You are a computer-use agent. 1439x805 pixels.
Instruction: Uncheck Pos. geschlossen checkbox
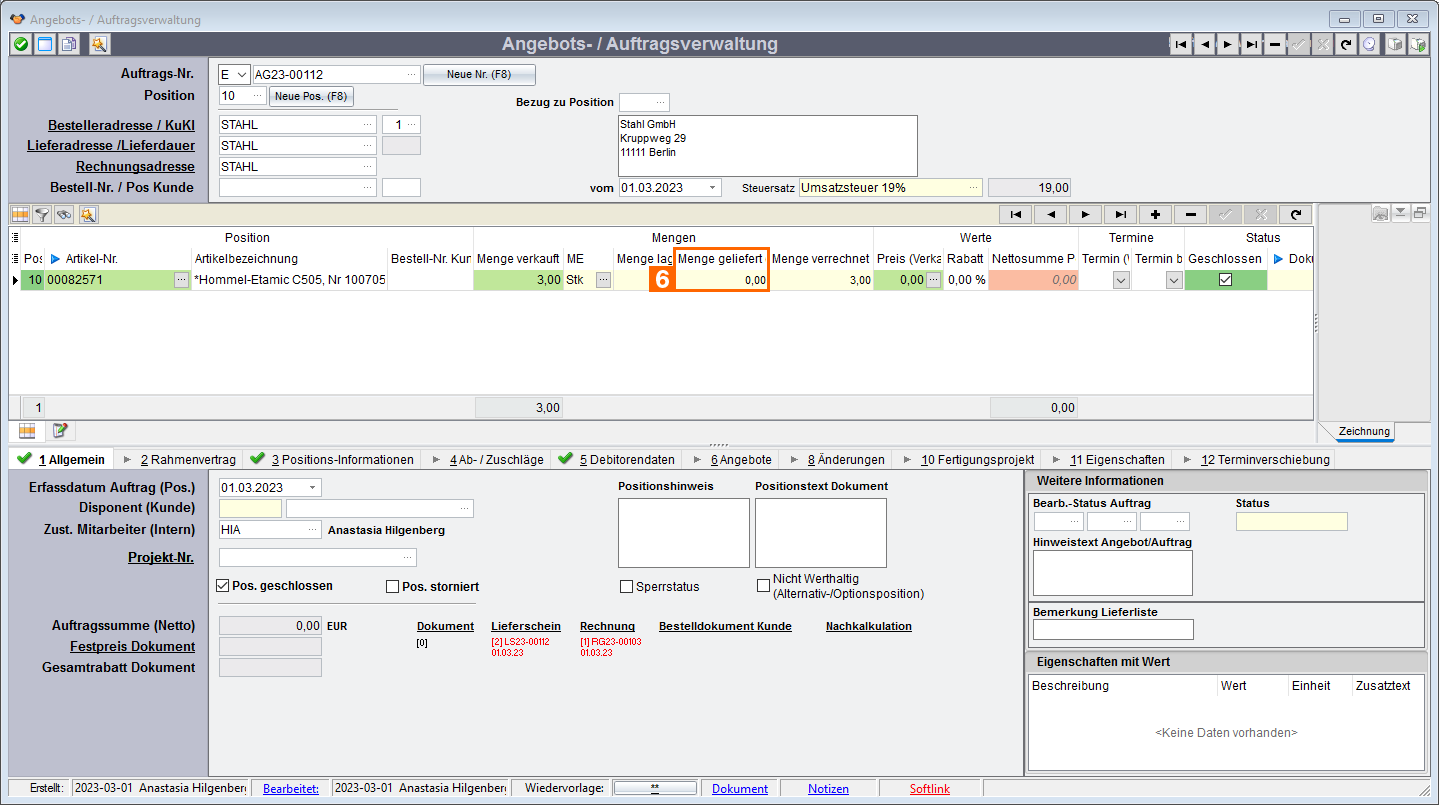click(223, 586)
